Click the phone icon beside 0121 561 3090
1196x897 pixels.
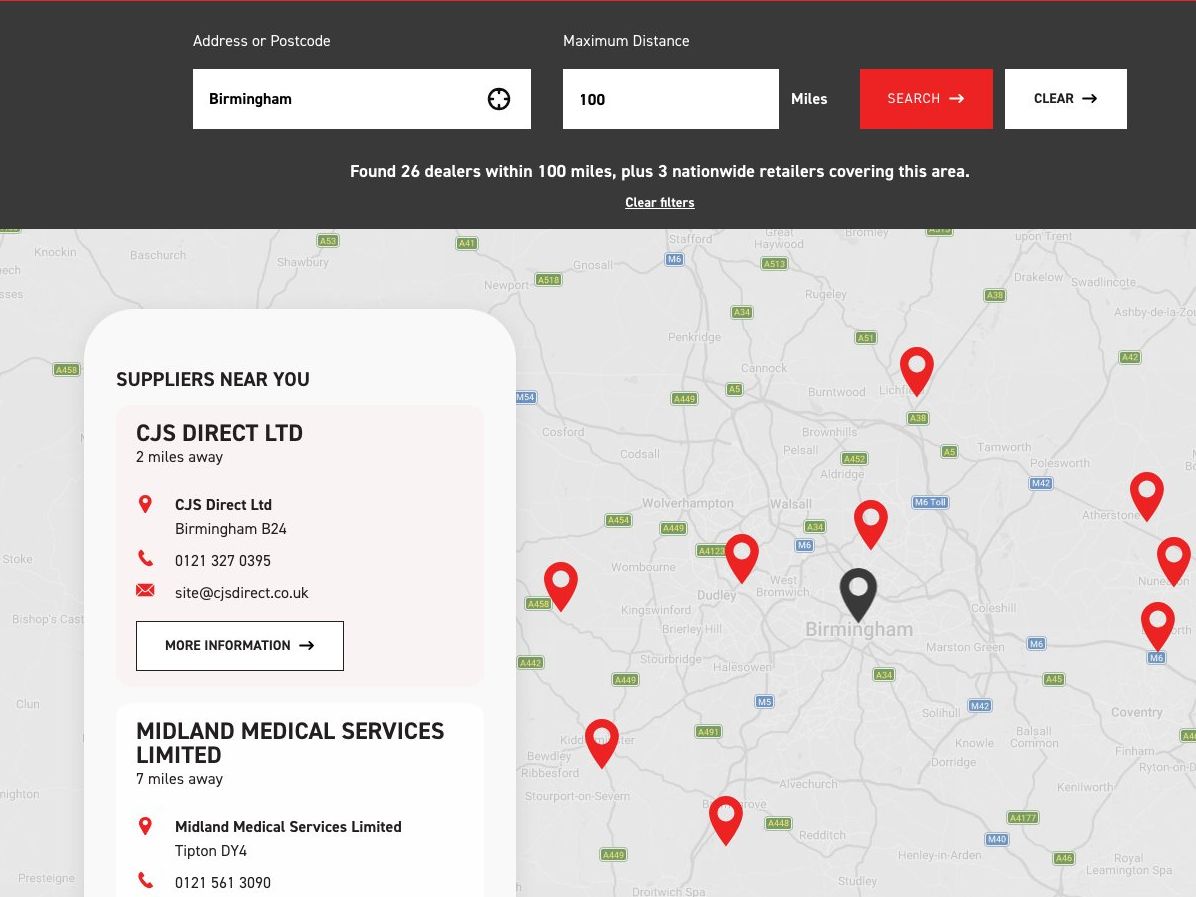coord(145,880)
